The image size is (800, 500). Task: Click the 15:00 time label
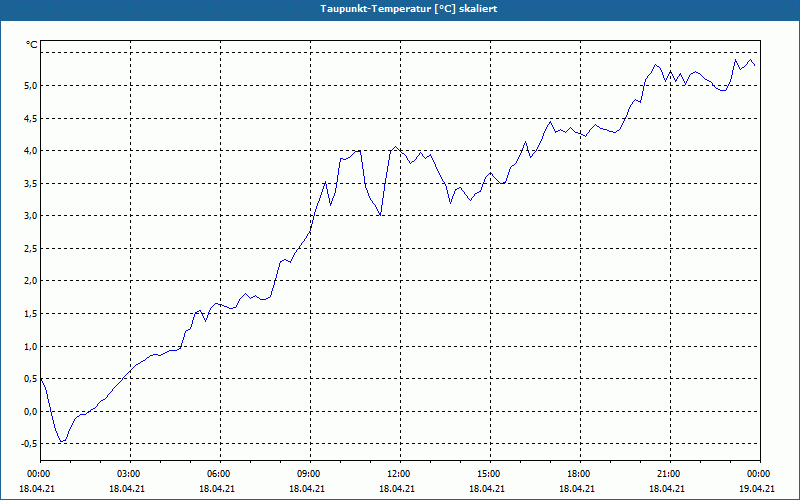click(490, 473)
